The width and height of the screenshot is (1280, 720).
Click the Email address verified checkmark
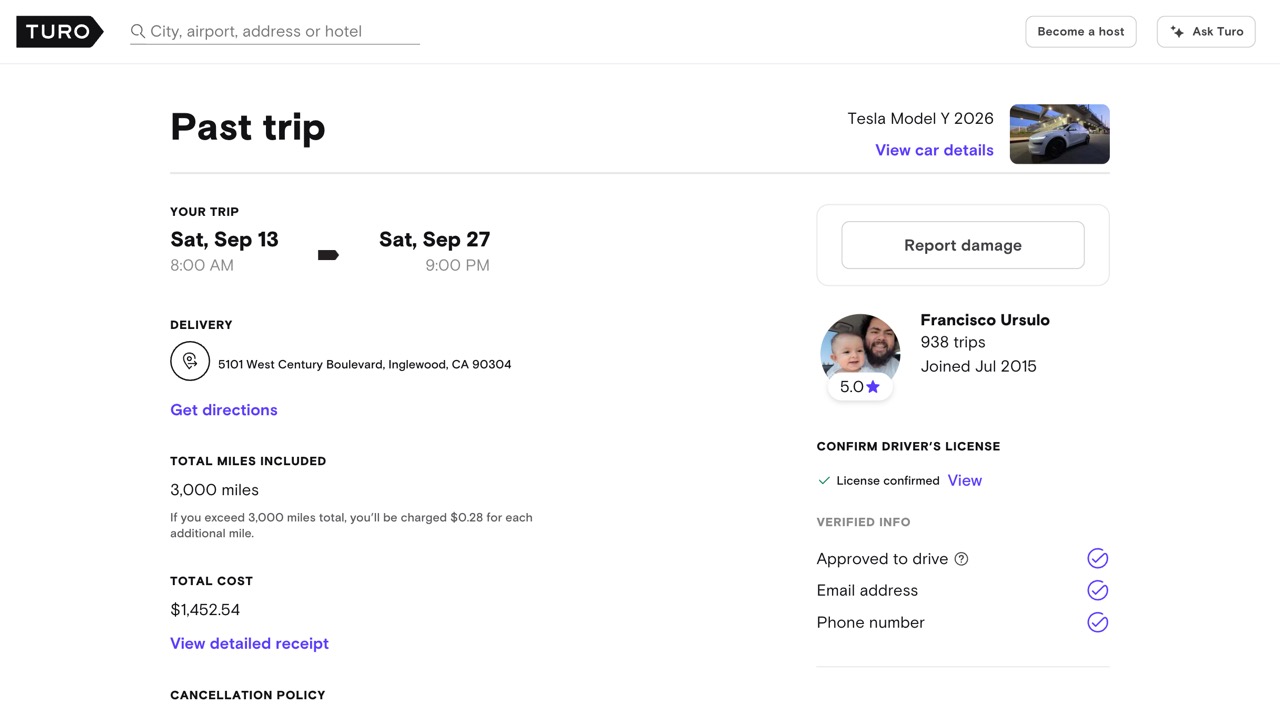coord(1097,590)
